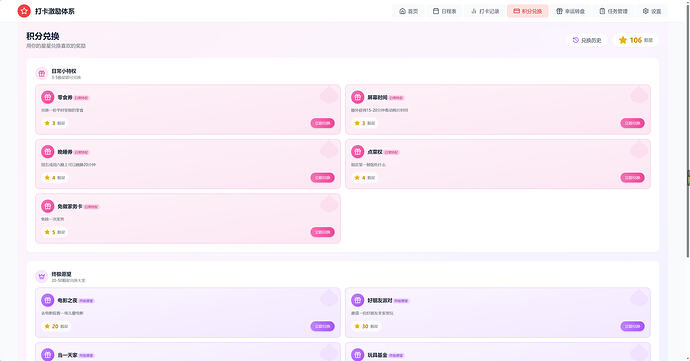Click the crown icon of 终极愿望 section

coord(41,276)
